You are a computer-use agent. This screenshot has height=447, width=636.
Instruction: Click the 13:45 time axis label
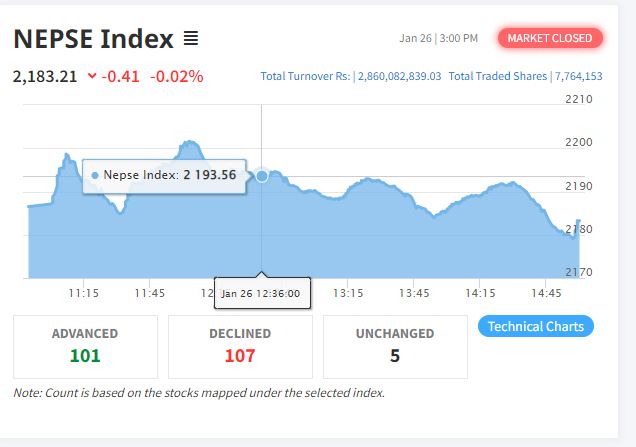[413, 293]
